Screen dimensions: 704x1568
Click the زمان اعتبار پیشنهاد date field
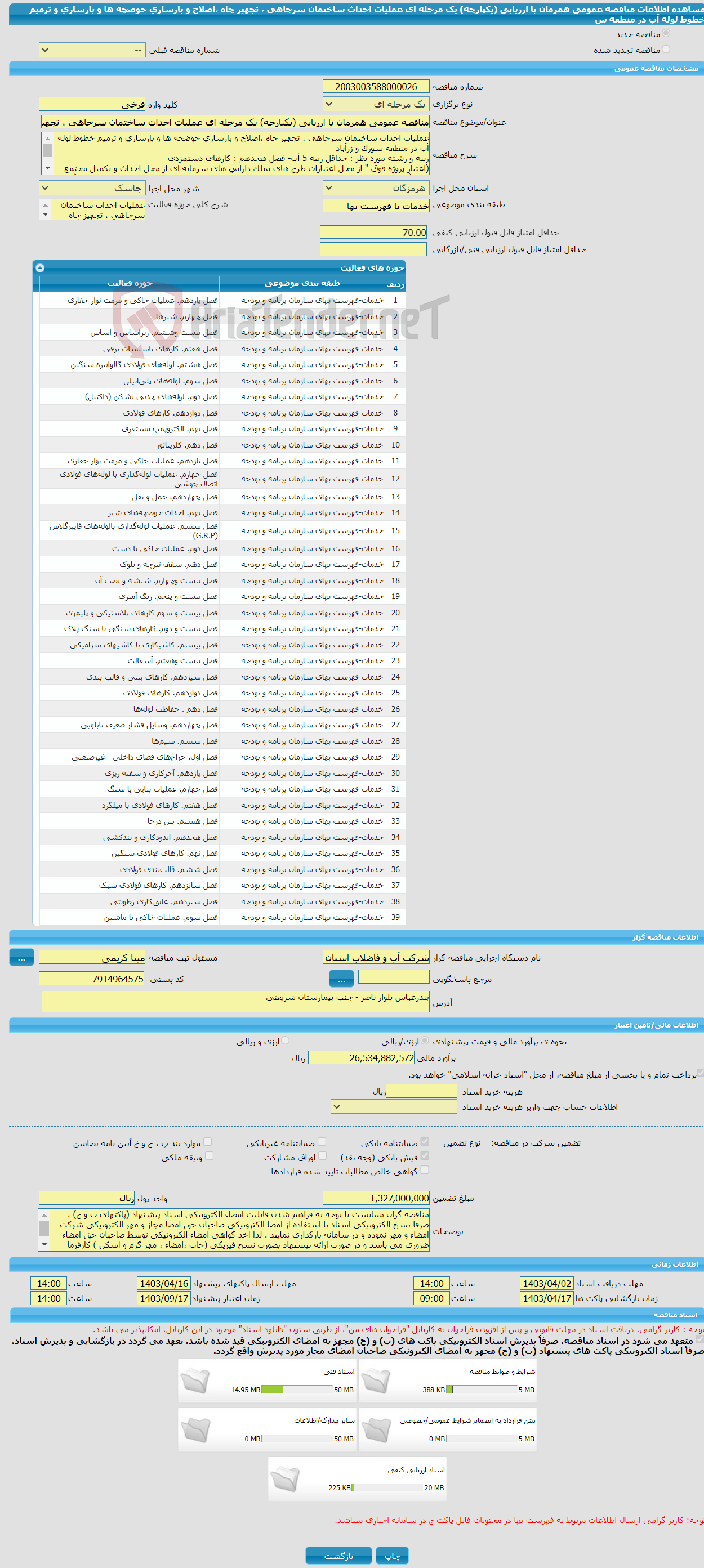pos(164,1298)
